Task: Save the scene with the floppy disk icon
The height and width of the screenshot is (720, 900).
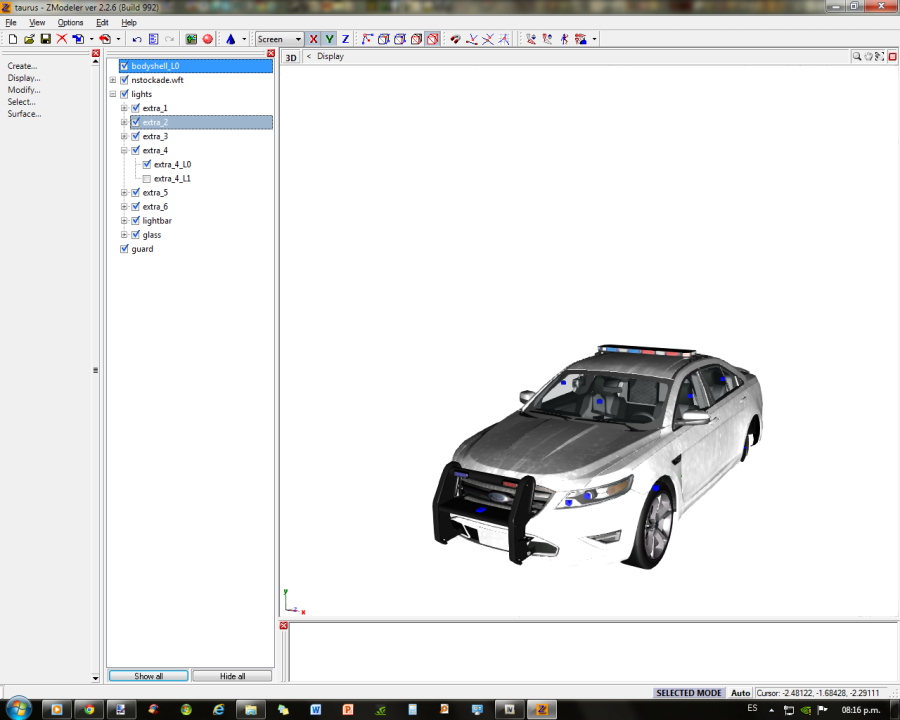Action: [45, 39]
